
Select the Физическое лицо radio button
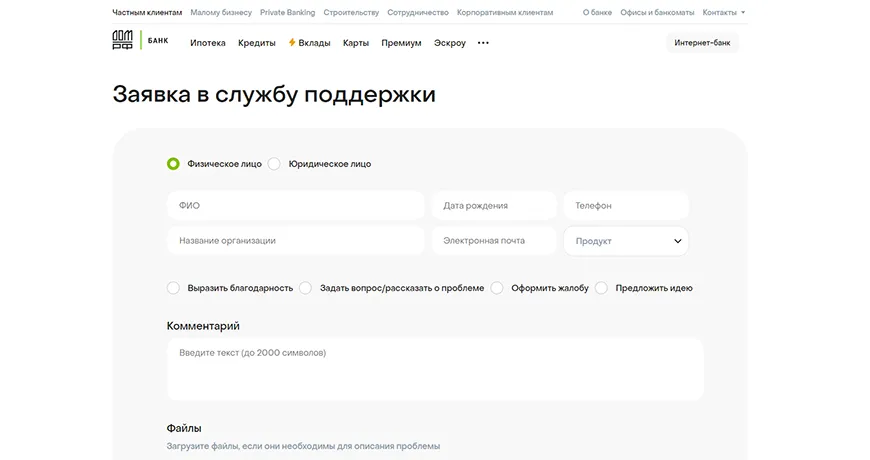(174, 164)
